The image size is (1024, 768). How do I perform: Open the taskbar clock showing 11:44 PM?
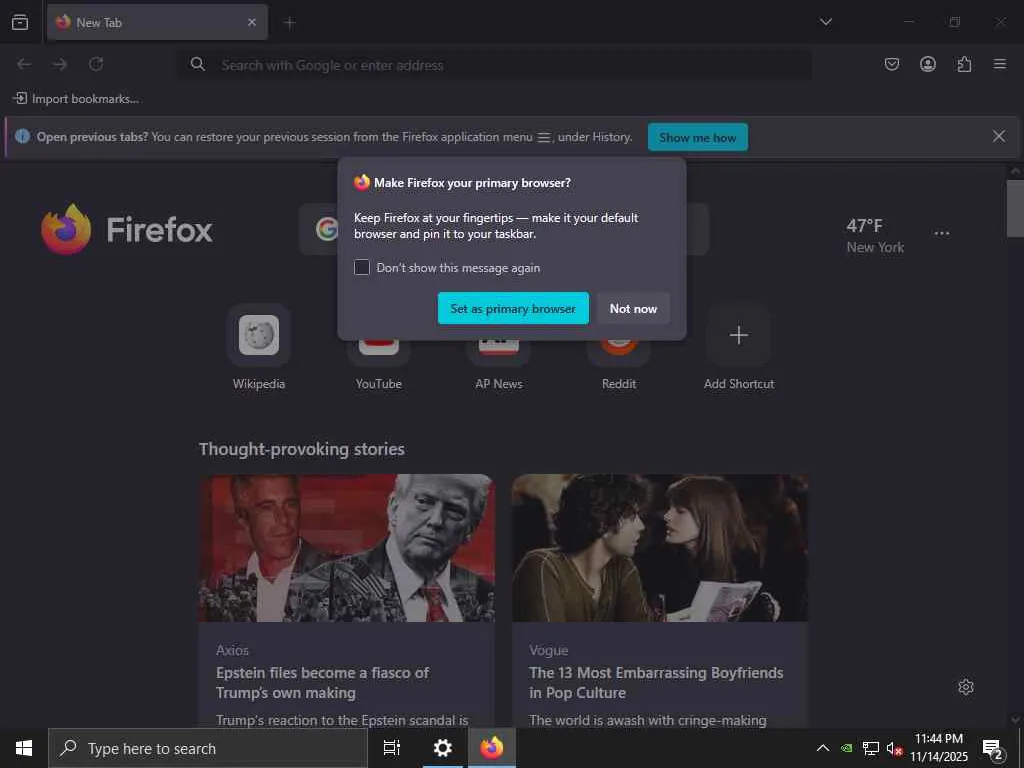(x=939, y=748)
